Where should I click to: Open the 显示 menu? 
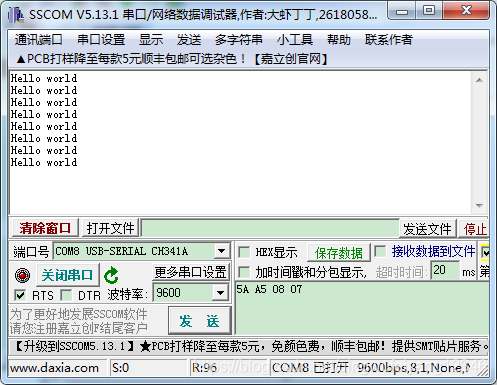pyautogui.click(x=151, y=40)
